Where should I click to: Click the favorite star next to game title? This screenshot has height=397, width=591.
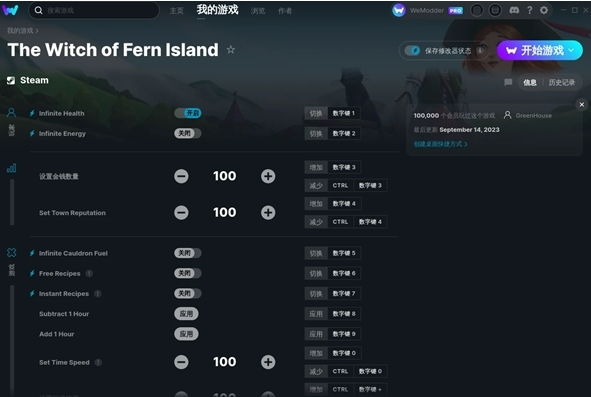231,49
